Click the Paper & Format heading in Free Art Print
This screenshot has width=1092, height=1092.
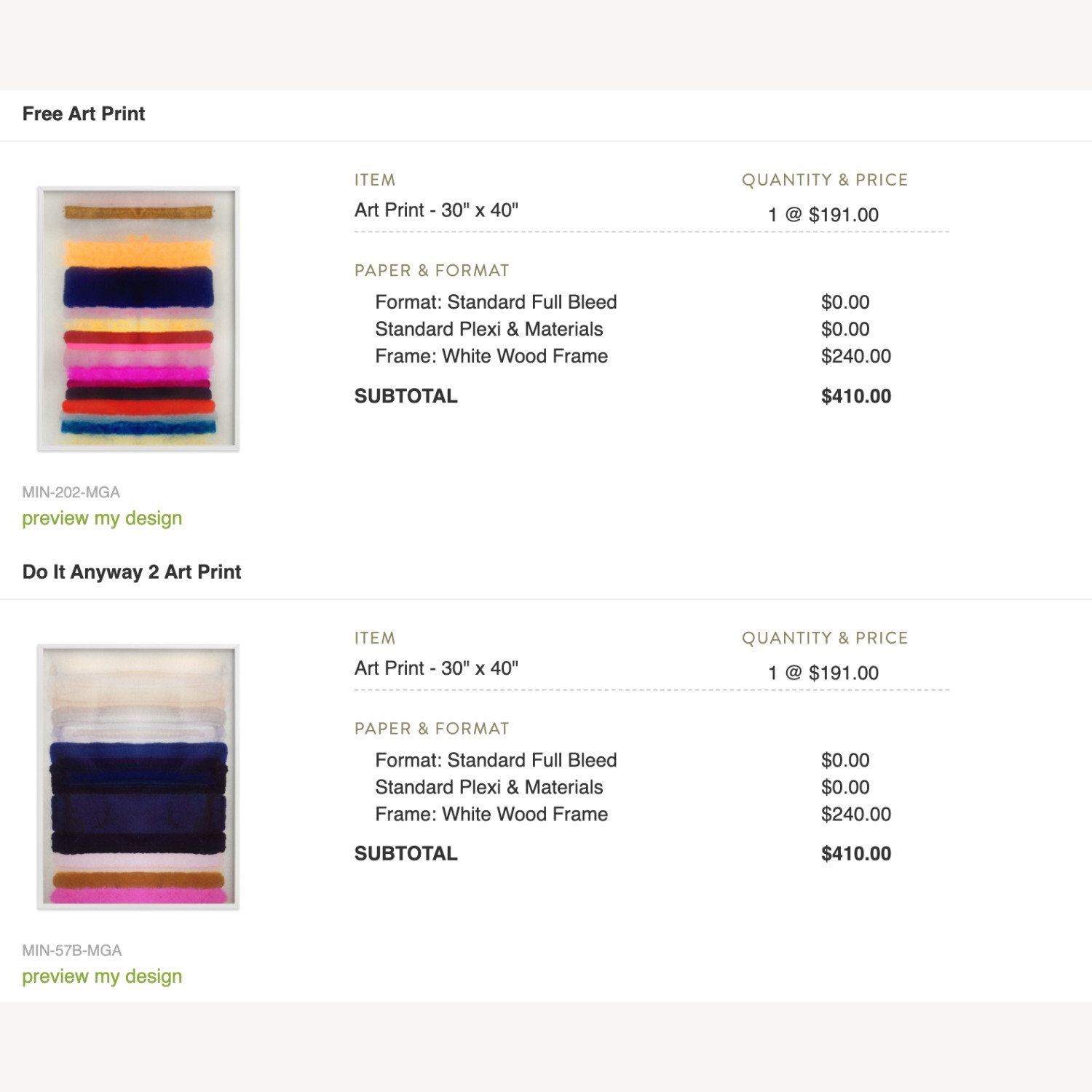pyautogui.click(x=432, y=271)
